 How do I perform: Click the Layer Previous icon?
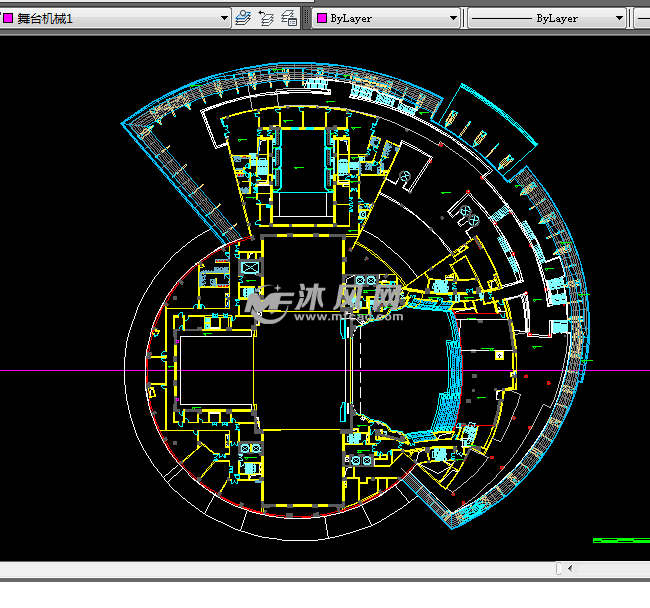(266, 19)
